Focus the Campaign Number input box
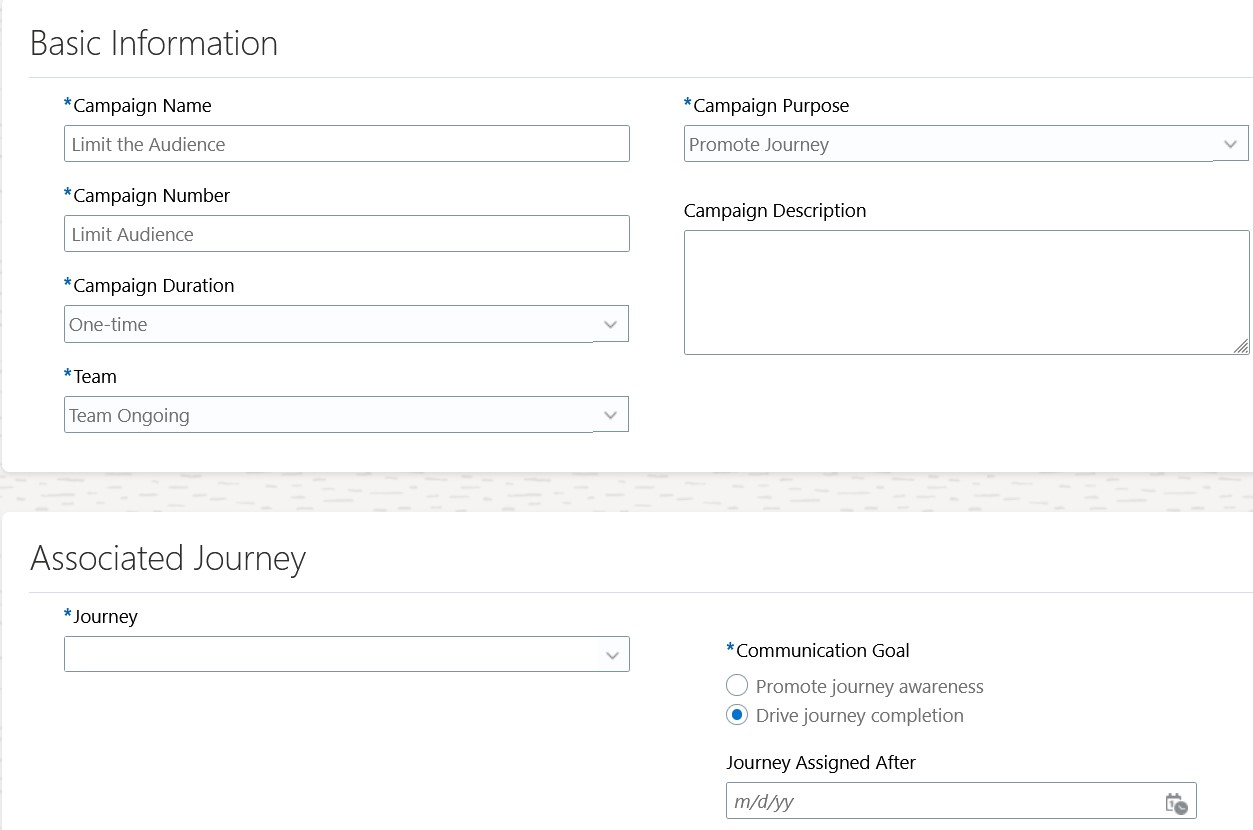 pos(346,234)
